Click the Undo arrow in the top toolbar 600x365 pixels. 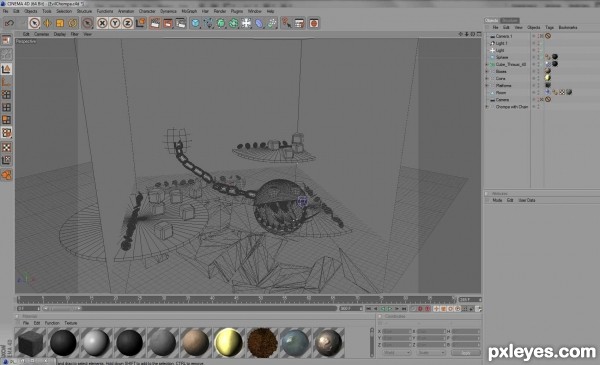pos(9,23)
